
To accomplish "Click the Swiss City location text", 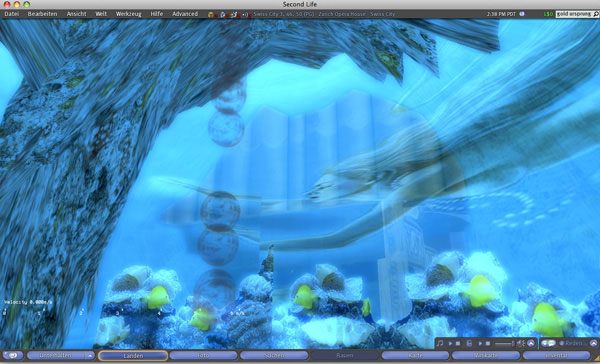I will click(x=324, y=14).
